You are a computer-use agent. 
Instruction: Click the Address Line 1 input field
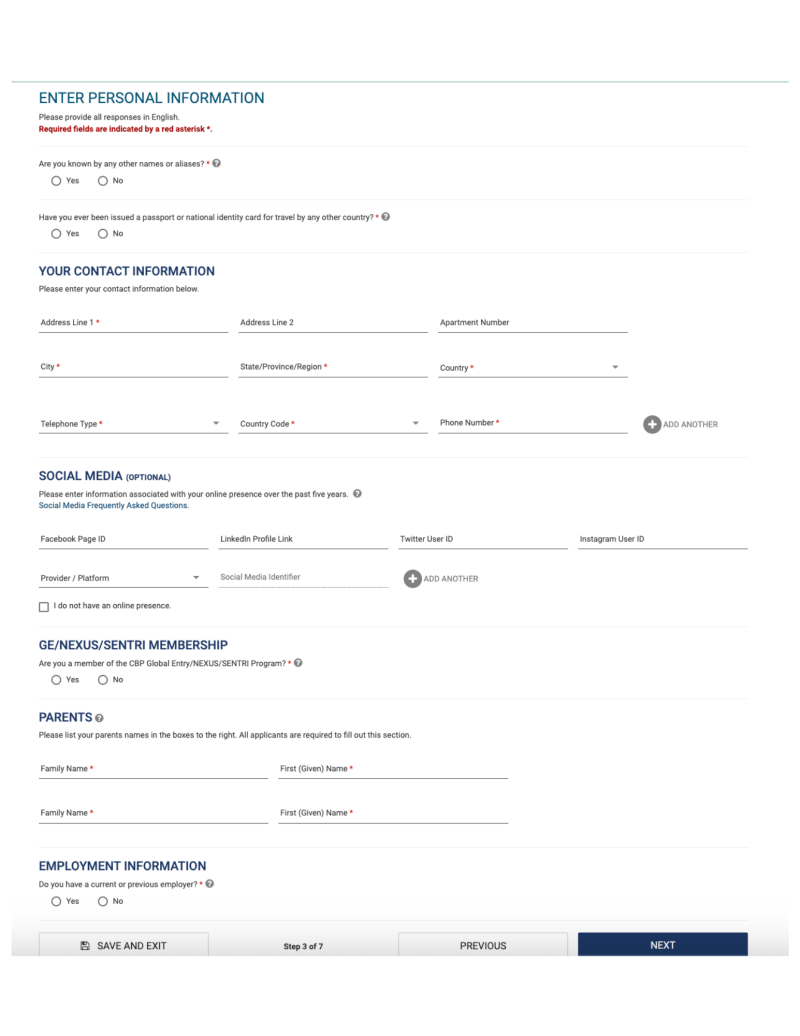[x=133, y=322]
